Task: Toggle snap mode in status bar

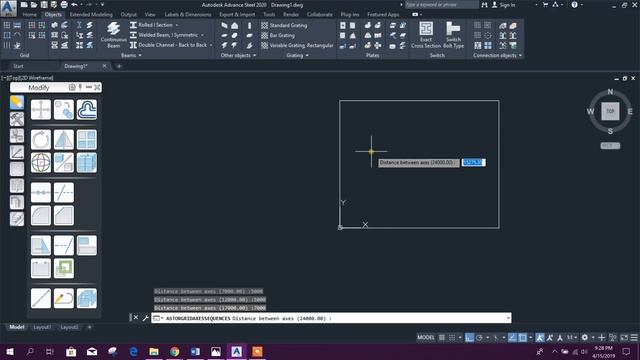Action: (x=452, y=338)
